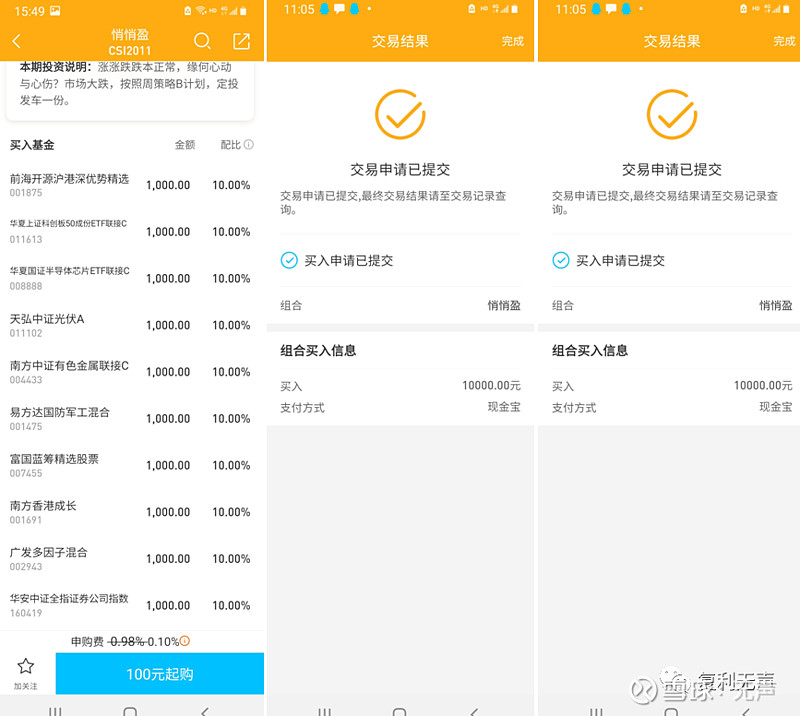Tap Android back button on middle screen
This screenshot has height=716, width=800.
point(474,711)
